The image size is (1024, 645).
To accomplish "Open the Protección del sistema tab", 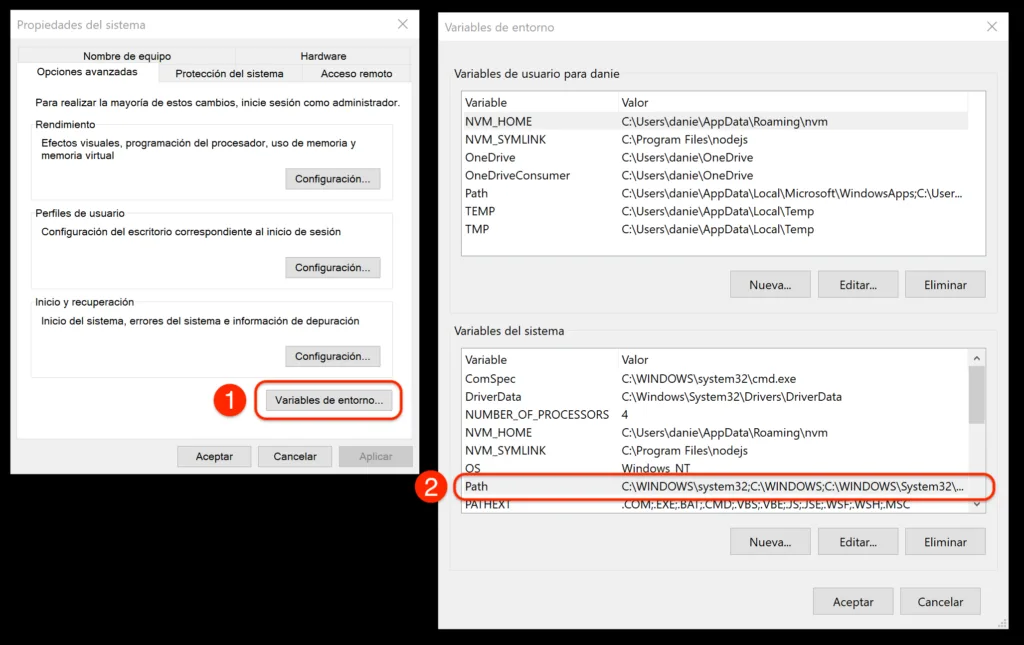I will coord(229,73).
